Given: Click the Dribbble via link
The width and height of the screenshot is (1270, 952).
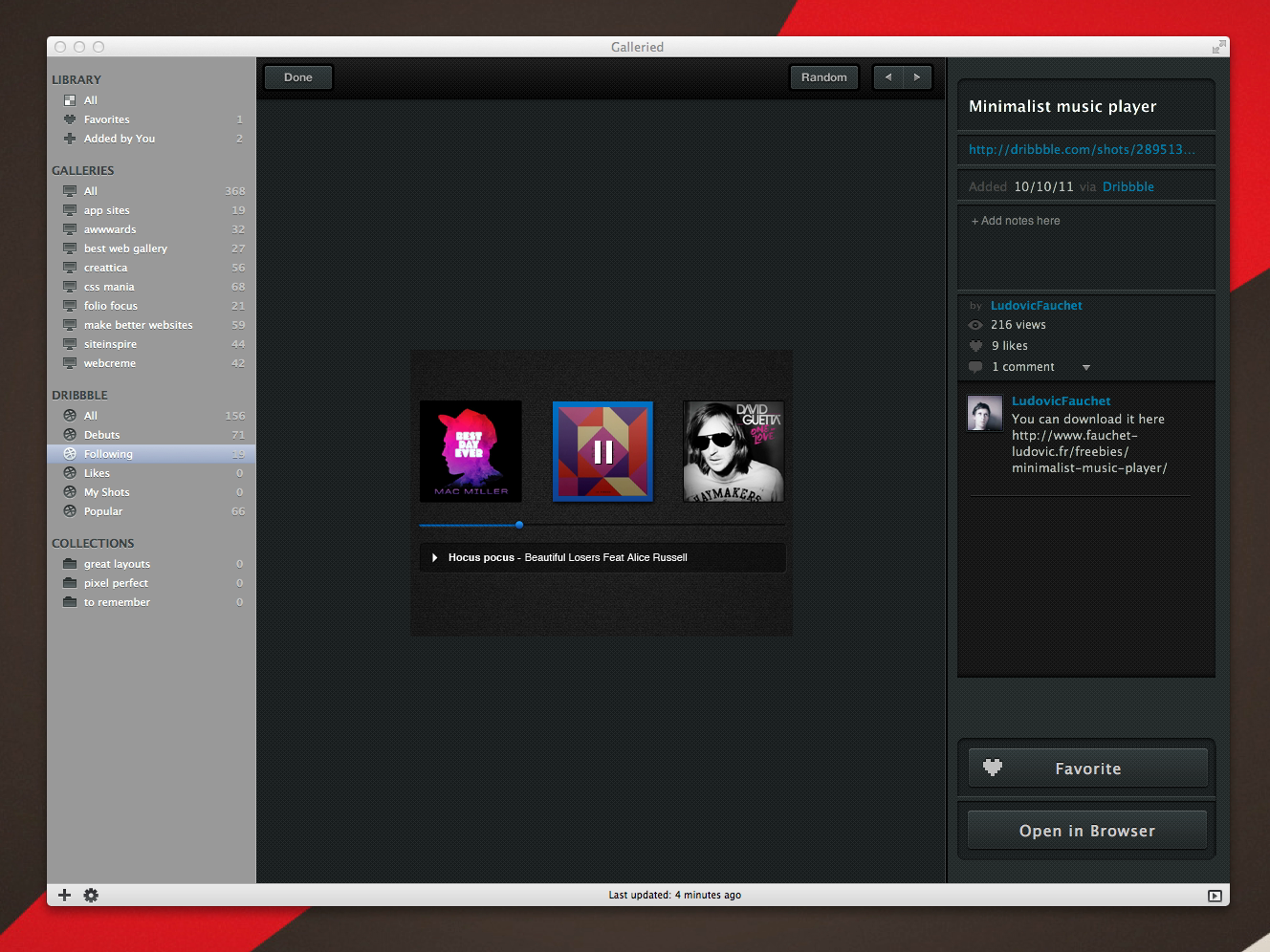Looking at the screenshot, I should [x=1128, y=186].
